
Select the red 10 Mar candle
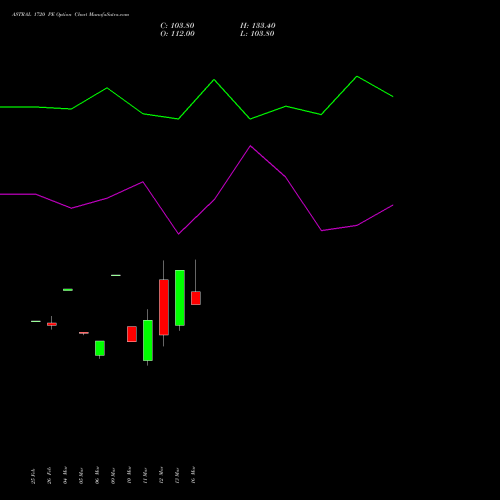pyautogui.click(x=132, y=334)
